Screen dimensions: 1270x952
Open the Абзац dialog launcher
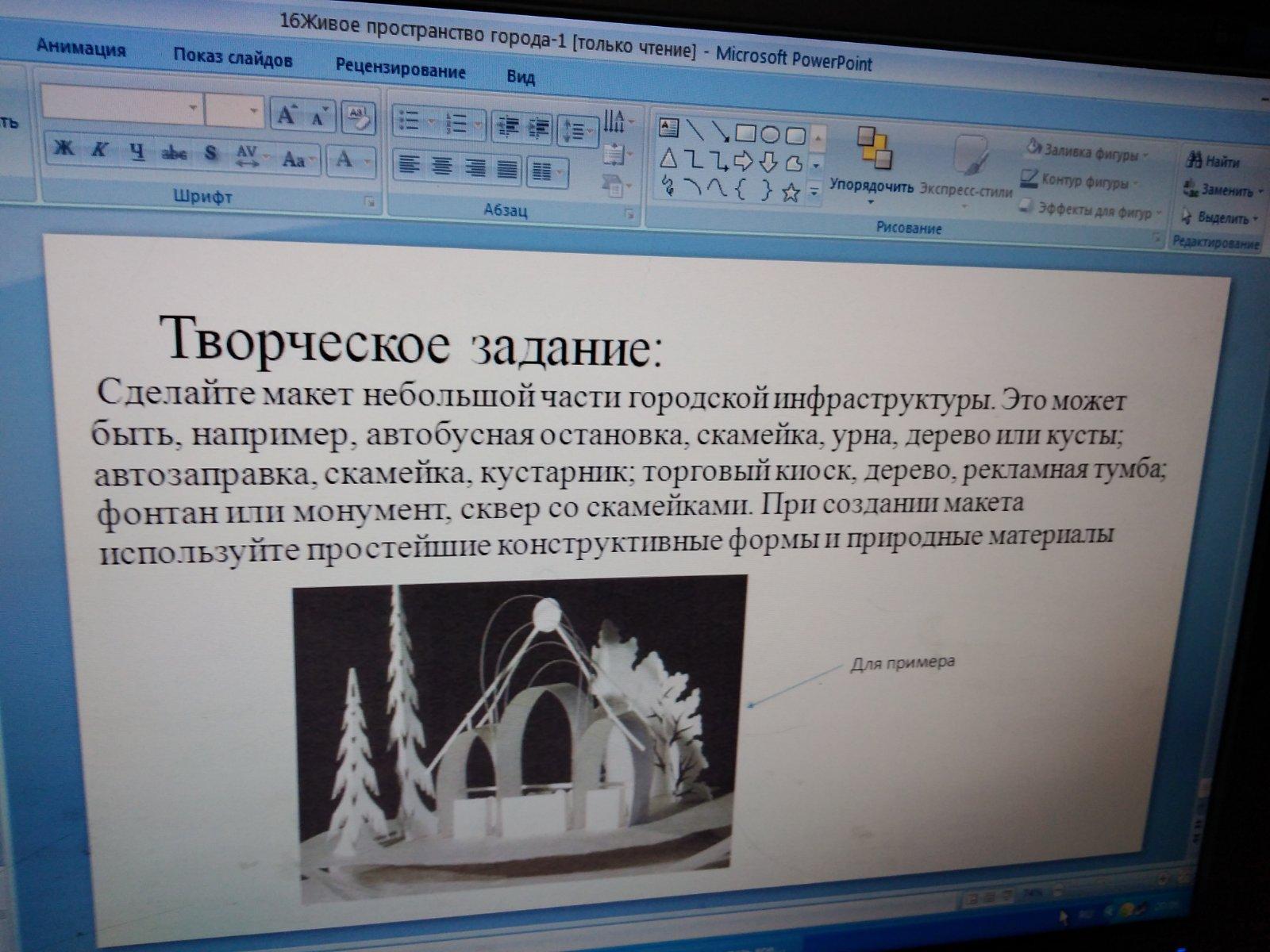[629, 215]
